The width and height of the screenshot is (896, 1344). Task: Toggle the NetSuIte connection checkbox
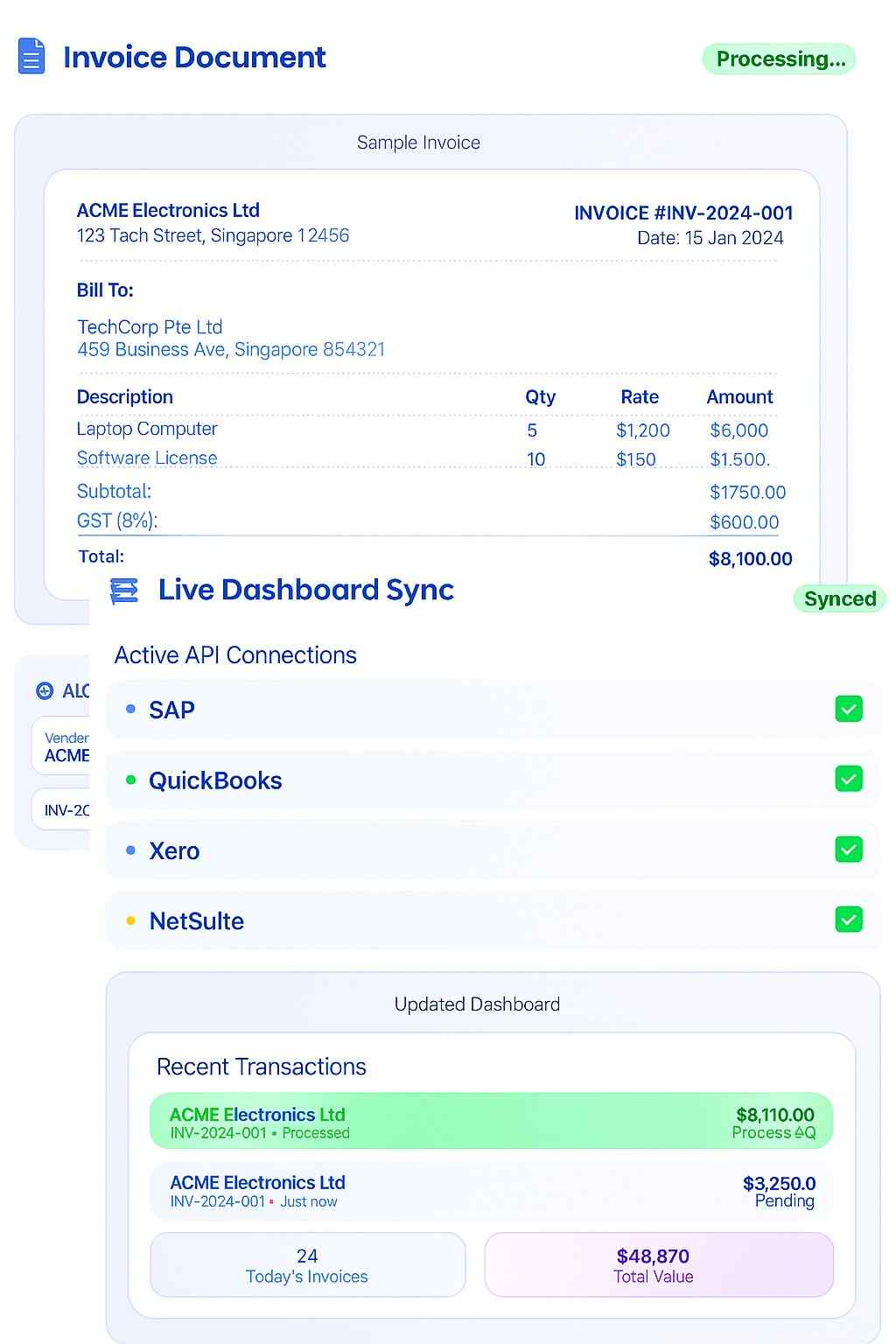pyautogui.click(x=849, y=920)
